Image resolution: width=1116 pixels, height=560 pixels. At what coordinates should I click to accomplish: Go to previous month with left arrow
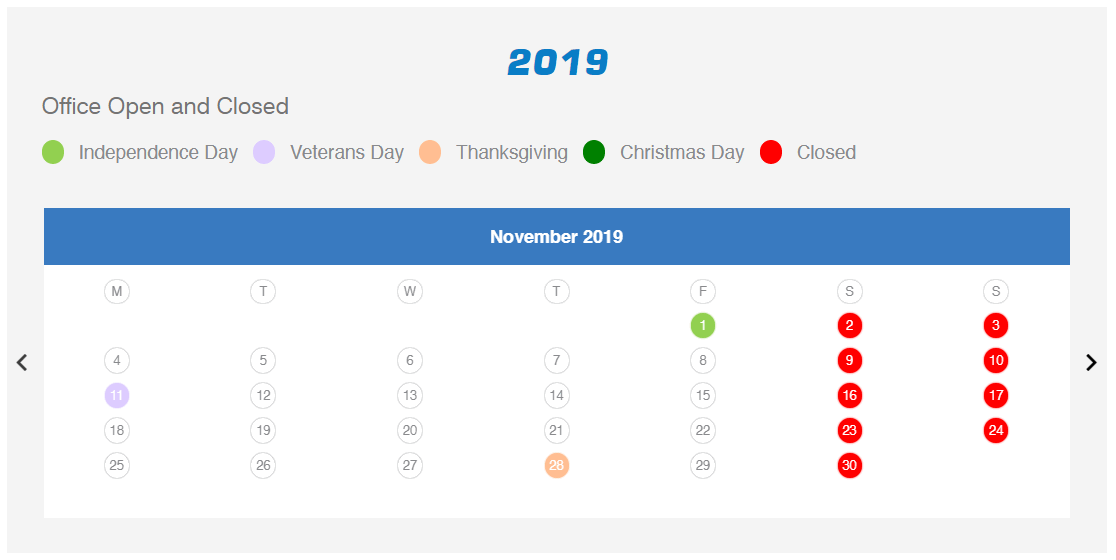[22, 362]
